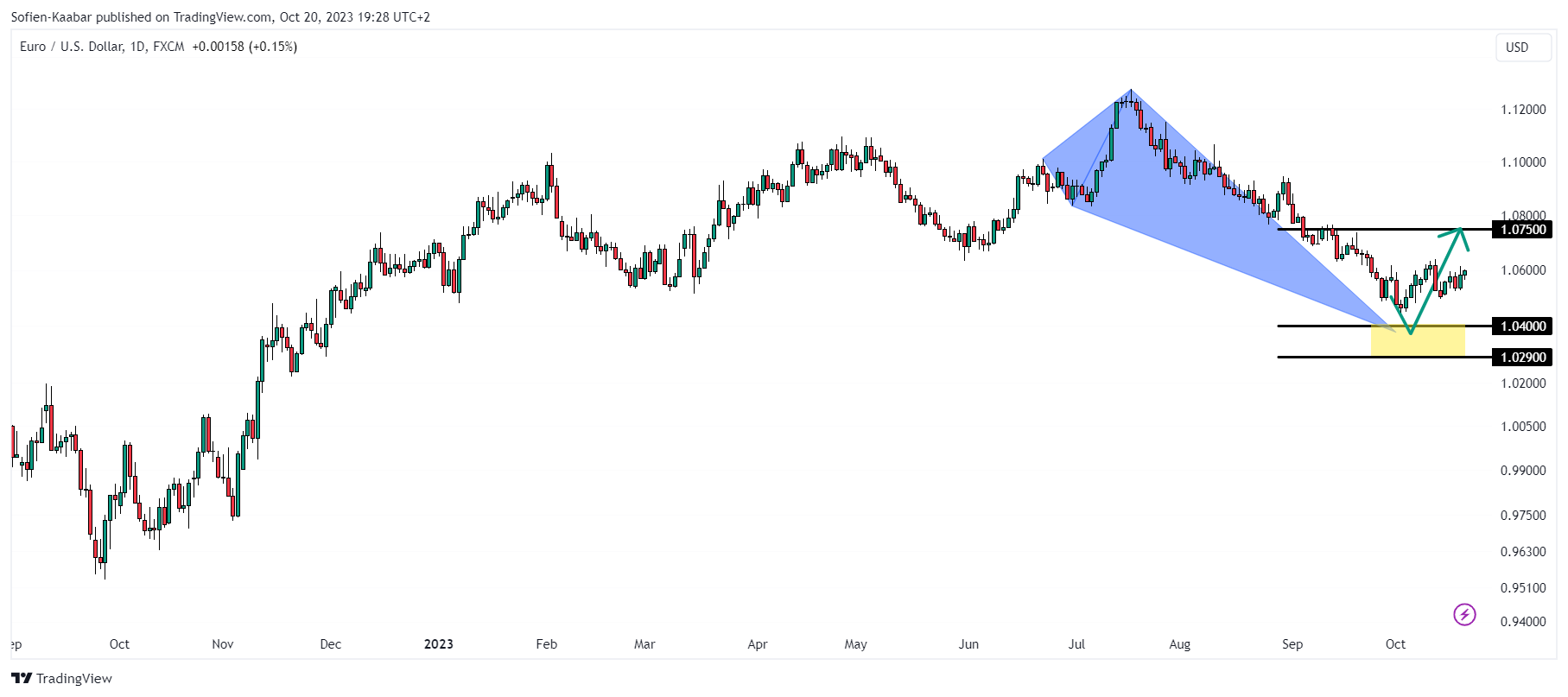Click the Apr label on the time axis
1568x697 pixels.
(x=758, y=644)
